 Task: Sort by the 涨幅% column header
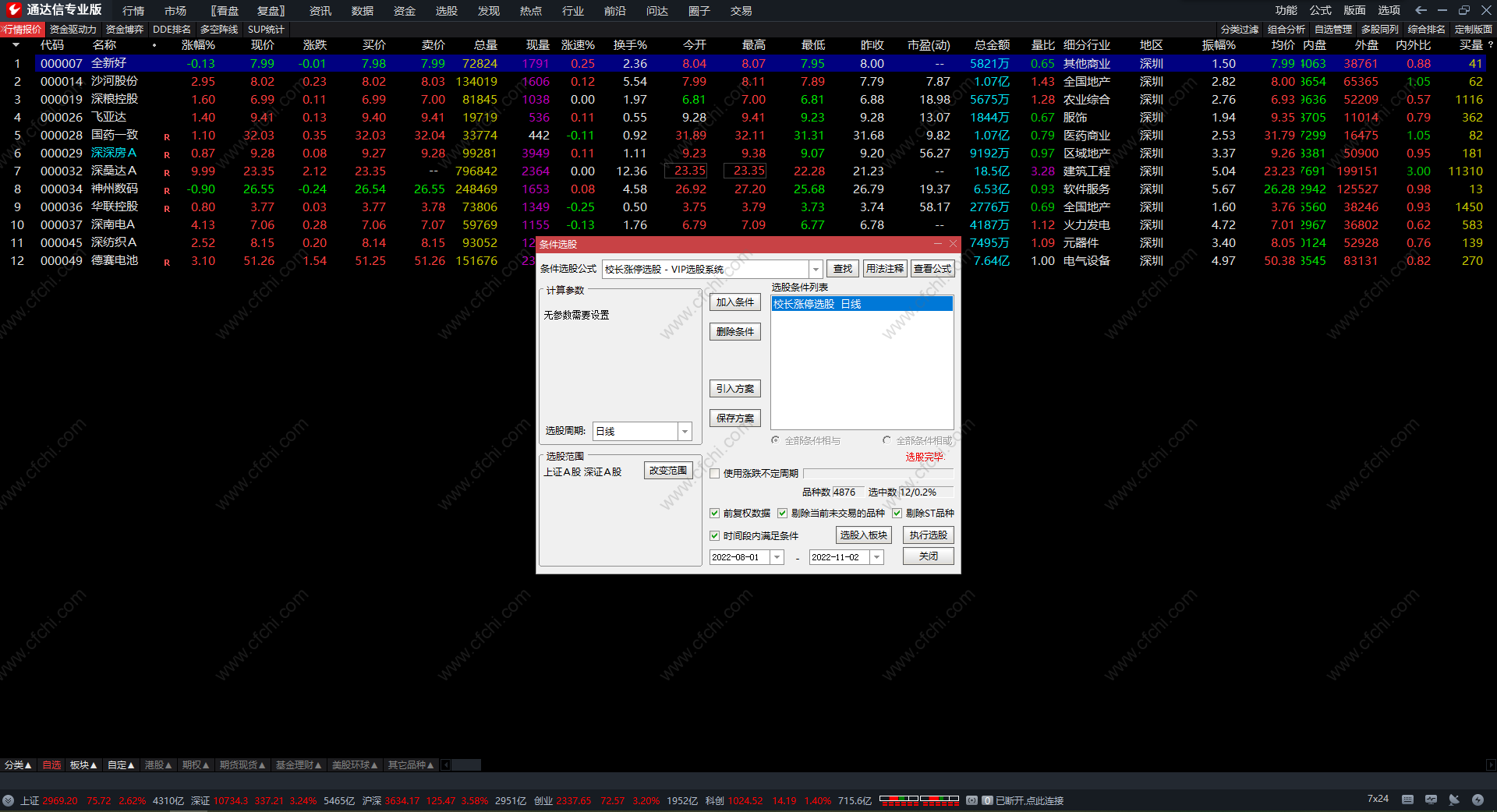click(198, 45)
